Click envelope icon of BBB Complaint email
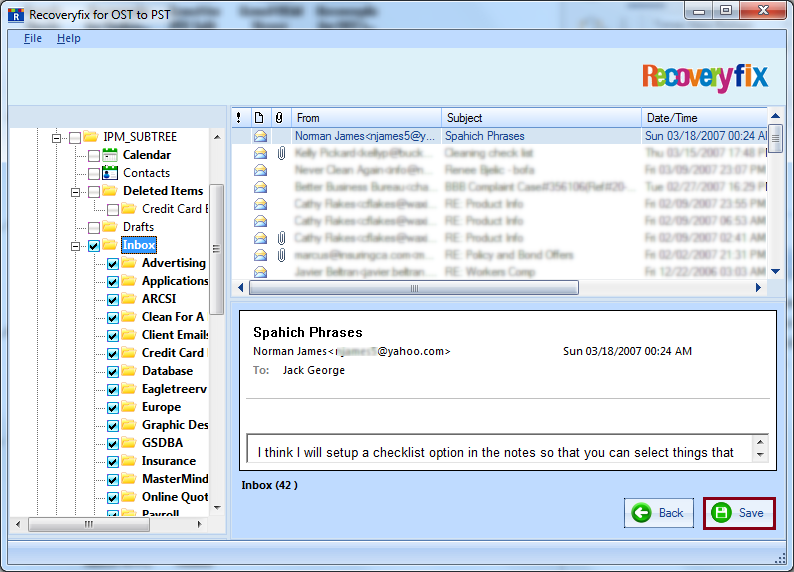 (x=261, y=187)
